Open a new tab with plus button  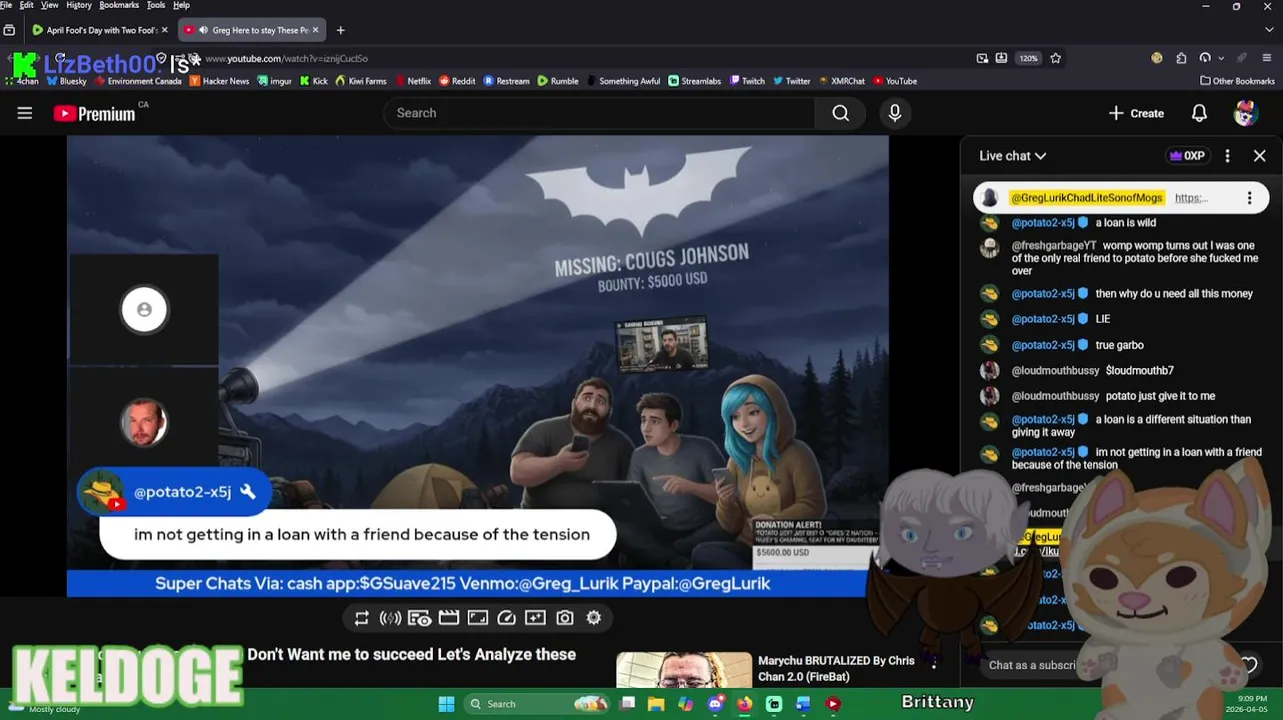340,30
